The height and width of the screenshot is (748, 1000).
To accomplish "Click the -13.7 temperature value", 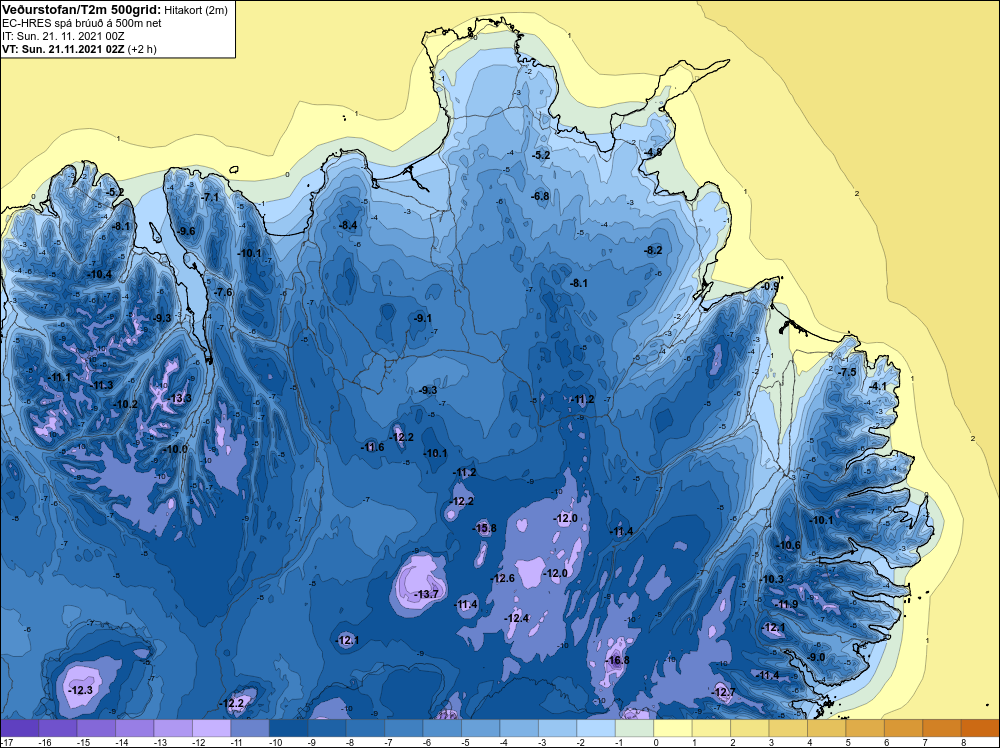I will [426, 594].
